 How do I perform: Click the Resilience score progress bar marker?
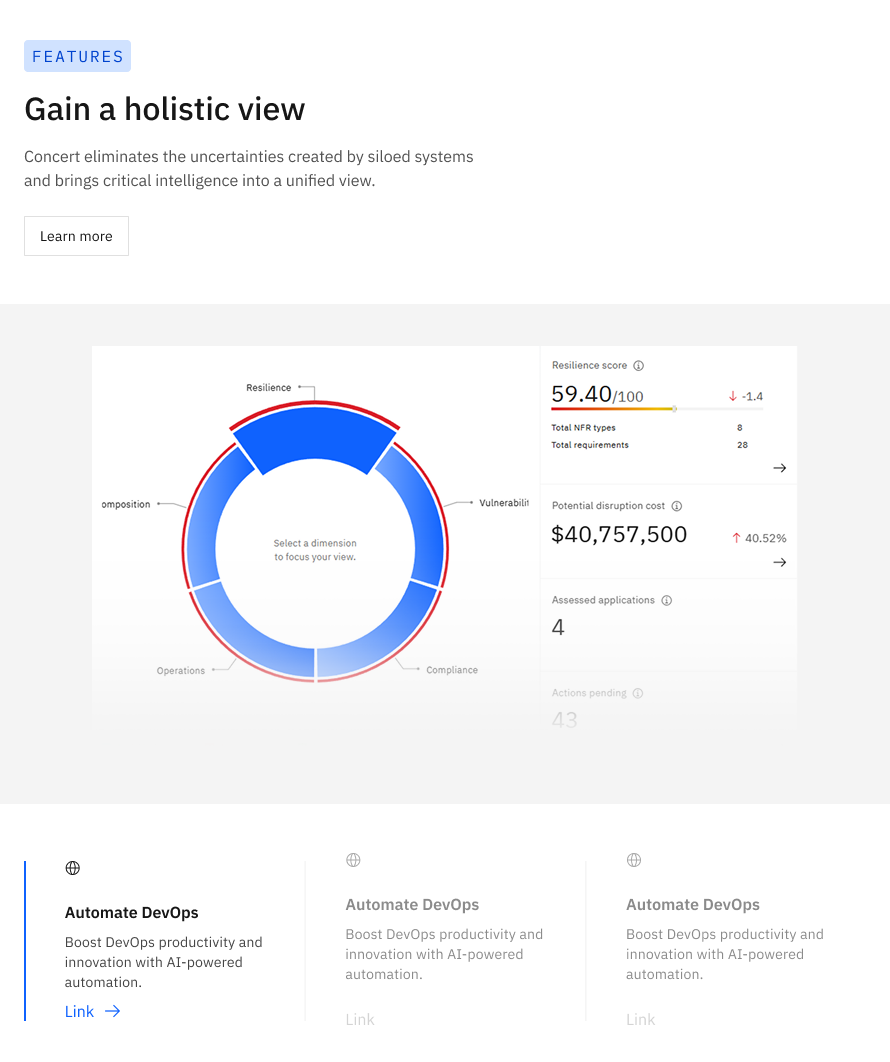[x=675, y=408]
